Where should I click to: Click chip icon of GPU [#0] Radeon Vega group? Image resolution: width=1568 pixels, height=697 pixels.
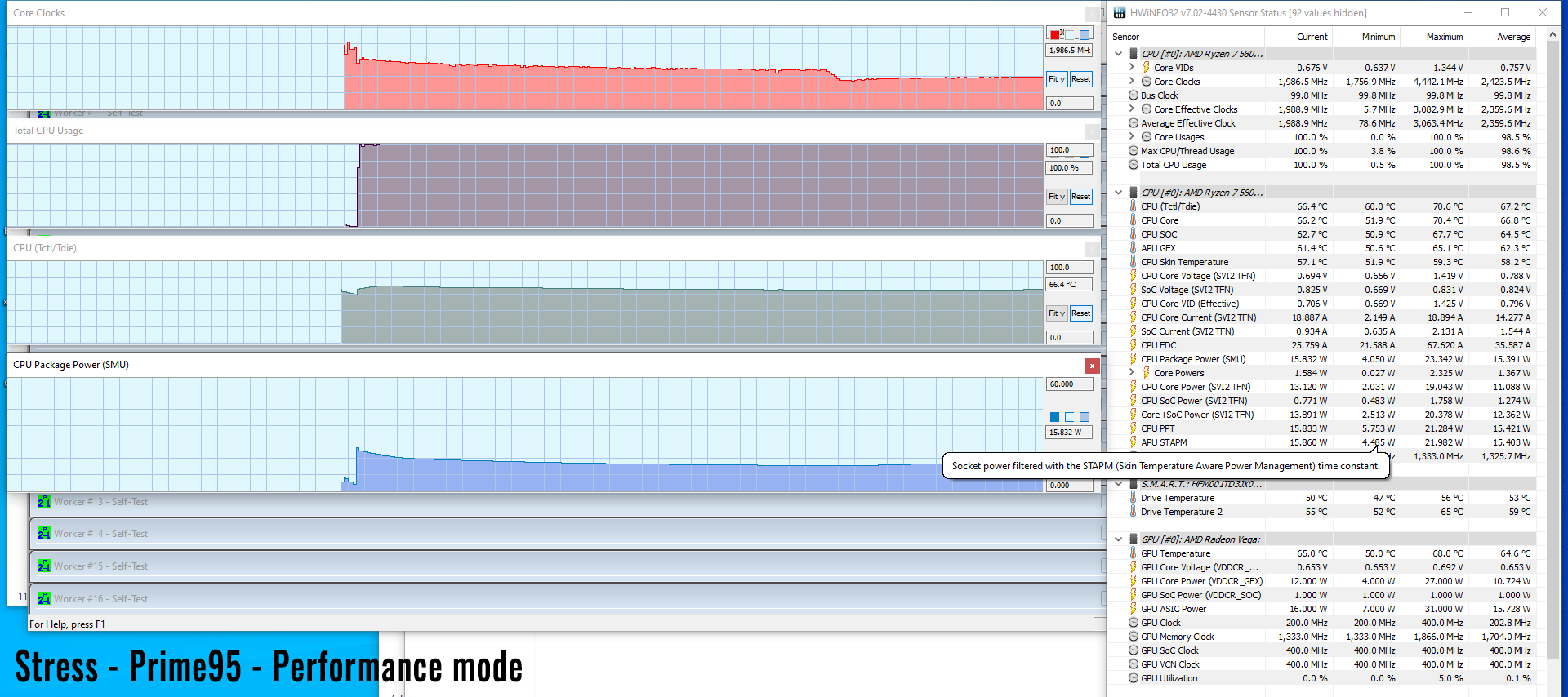coord(1134,539)
